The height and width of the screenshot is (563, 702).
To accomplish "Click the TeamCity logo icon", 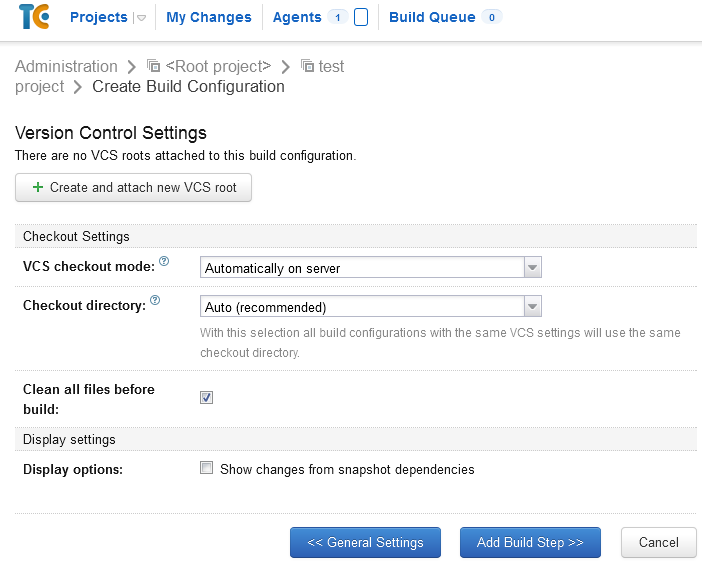I will 34,17.
